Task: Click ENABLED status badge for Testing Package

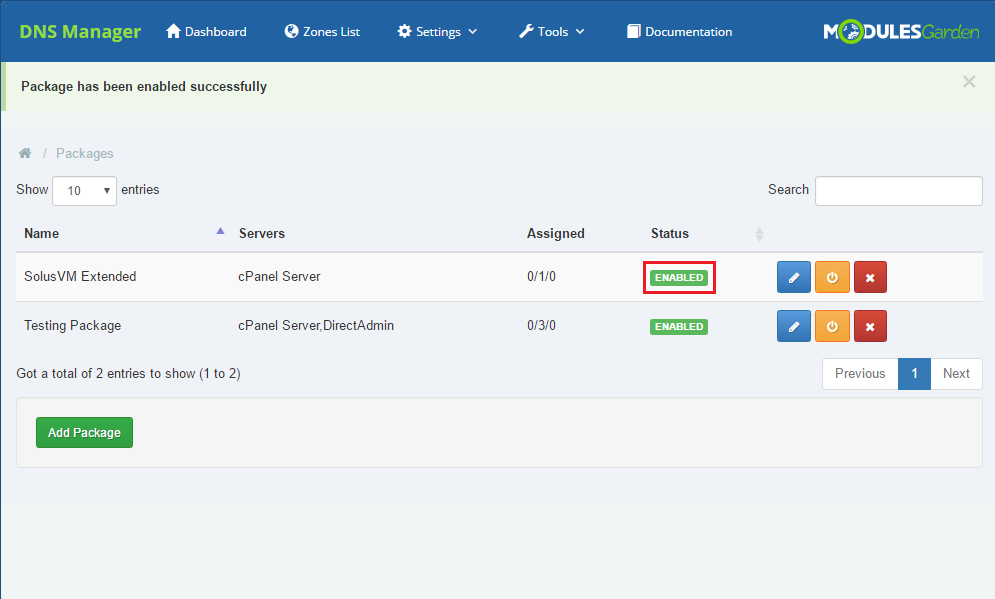Action: [679, 326]
